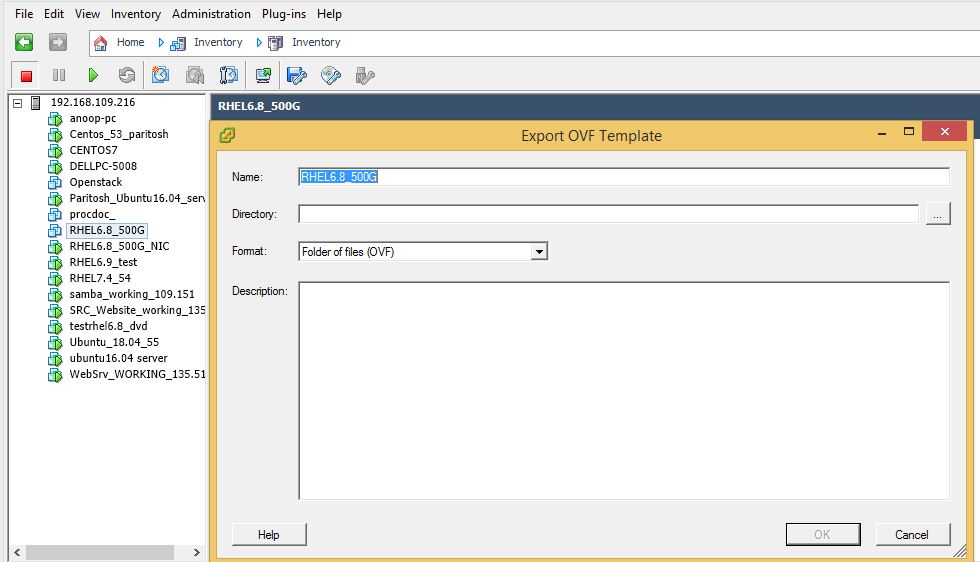
Task: Select the RHEL6.8_500G_NIC VM
Action: pos(119,246)
